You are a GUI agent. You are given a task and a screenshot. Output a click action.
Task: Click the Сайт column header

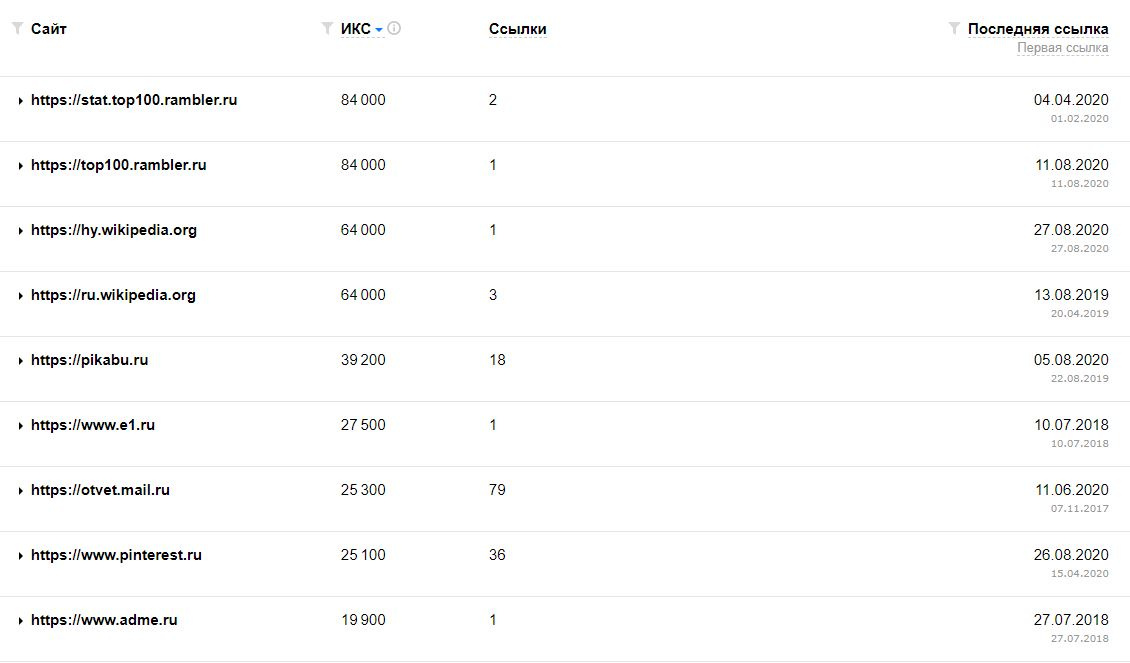click(x=49, y=29)
